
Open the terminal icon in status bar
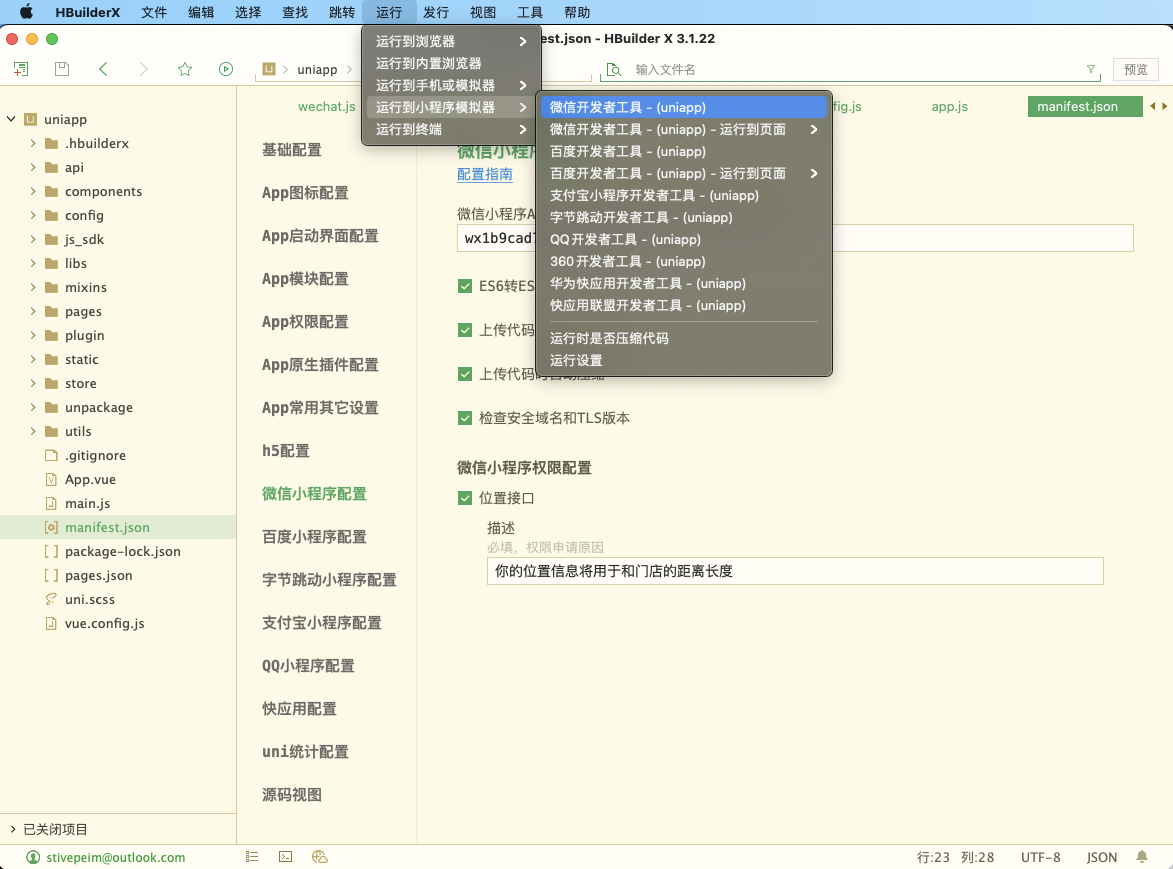click(x=286, y=857)
